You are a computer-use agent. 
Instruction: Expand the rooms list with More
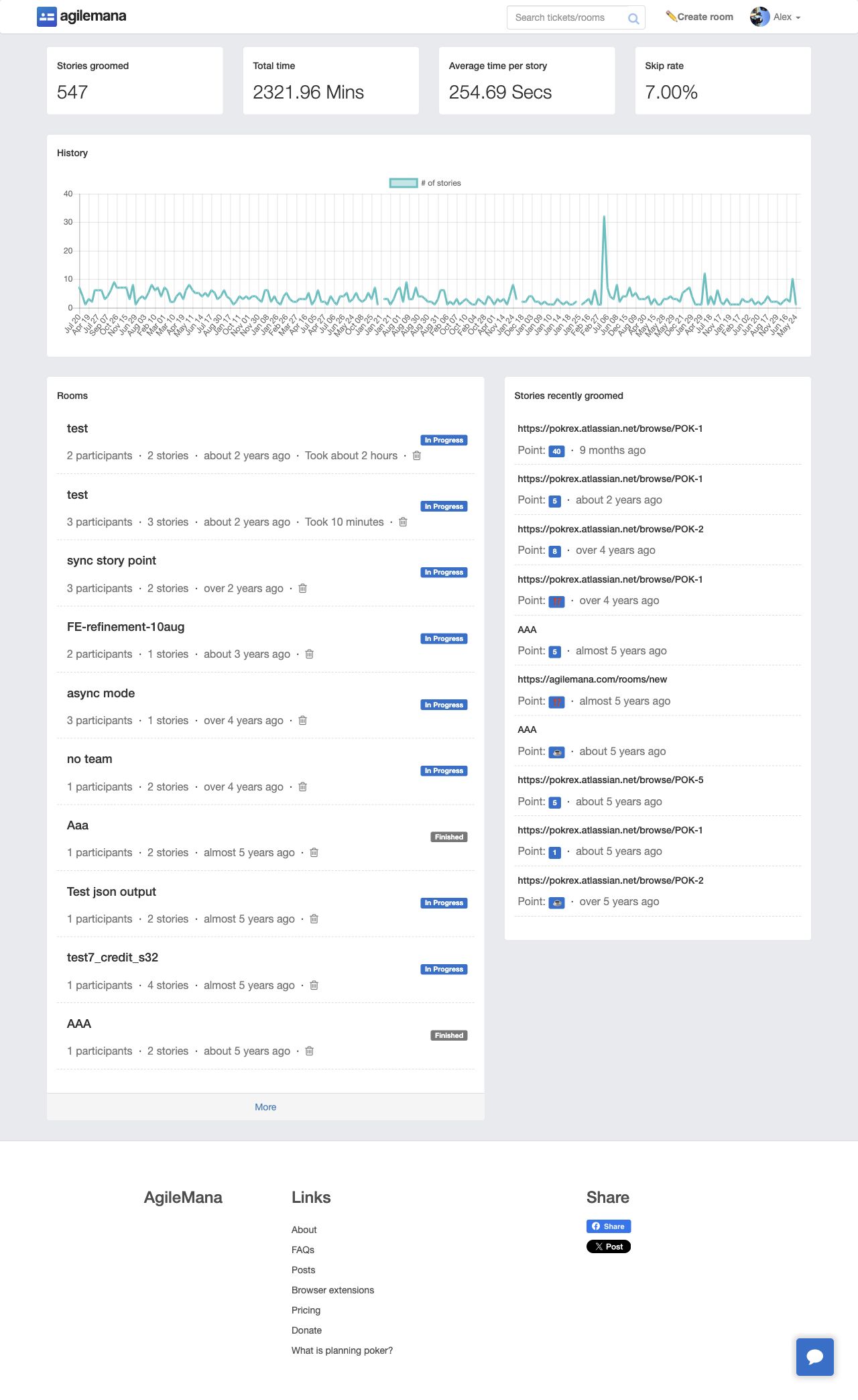tap(265, 1107)
